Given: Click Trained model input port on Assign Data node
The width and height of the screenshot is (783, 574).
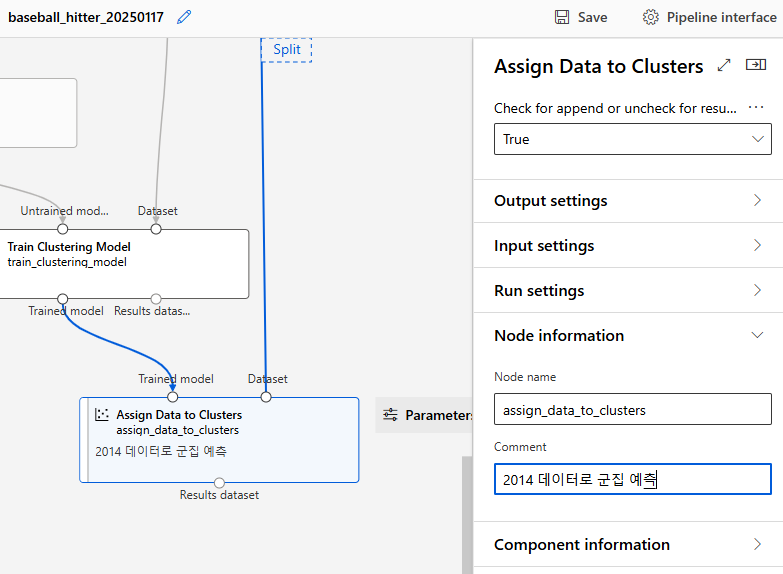Looking at the screenshot, I should tap(173, 397).
